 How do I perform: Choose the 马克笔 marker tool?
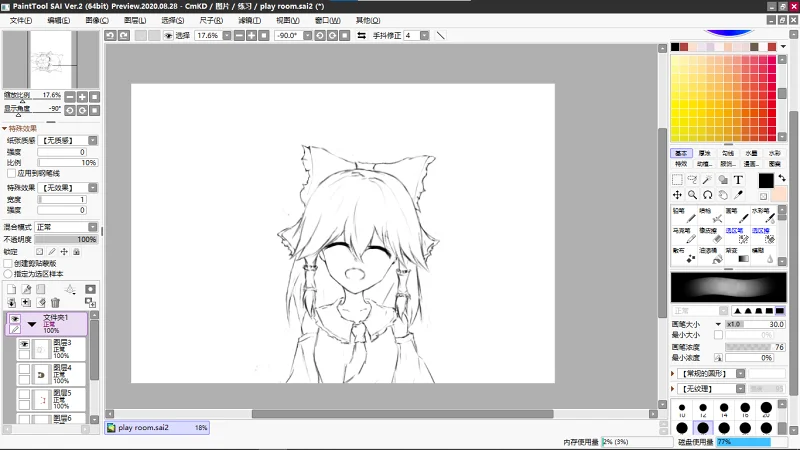[x=684, y=235]
